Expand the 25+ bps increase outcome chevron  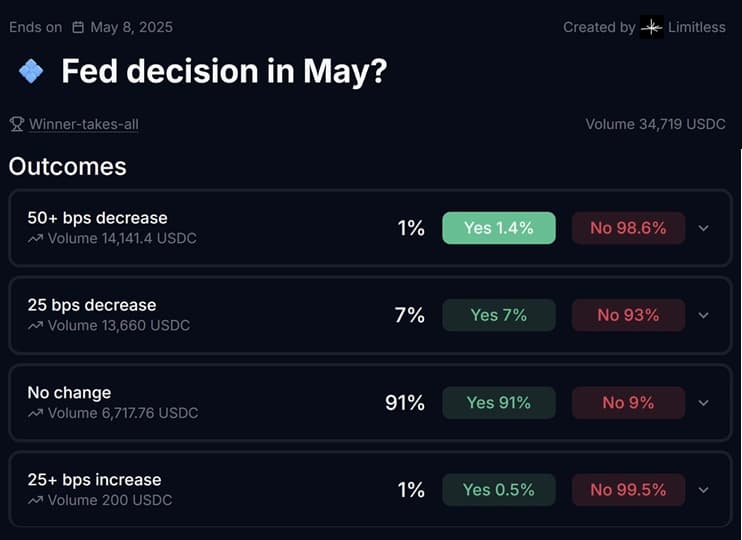pos(704,490)
